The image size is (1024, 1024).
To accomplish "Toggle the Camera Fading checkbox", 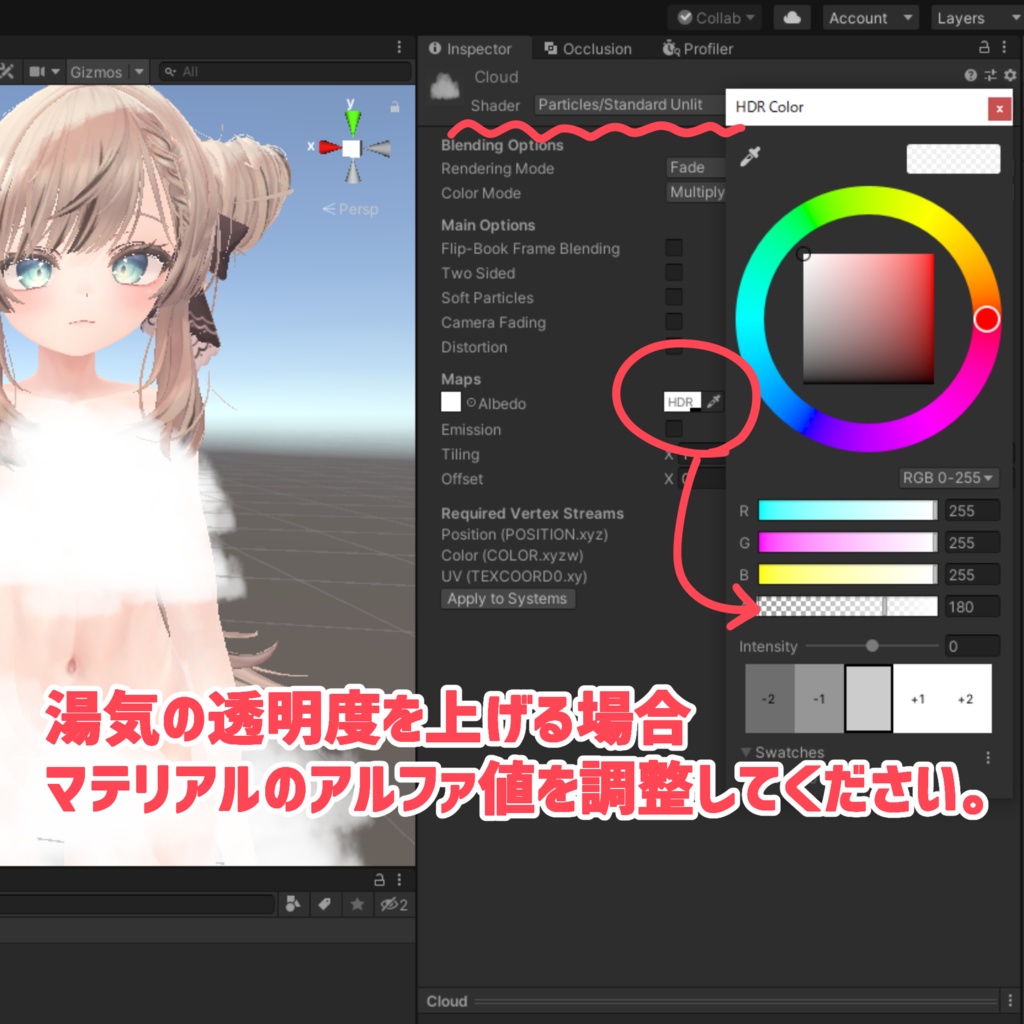I will point(674,323).
